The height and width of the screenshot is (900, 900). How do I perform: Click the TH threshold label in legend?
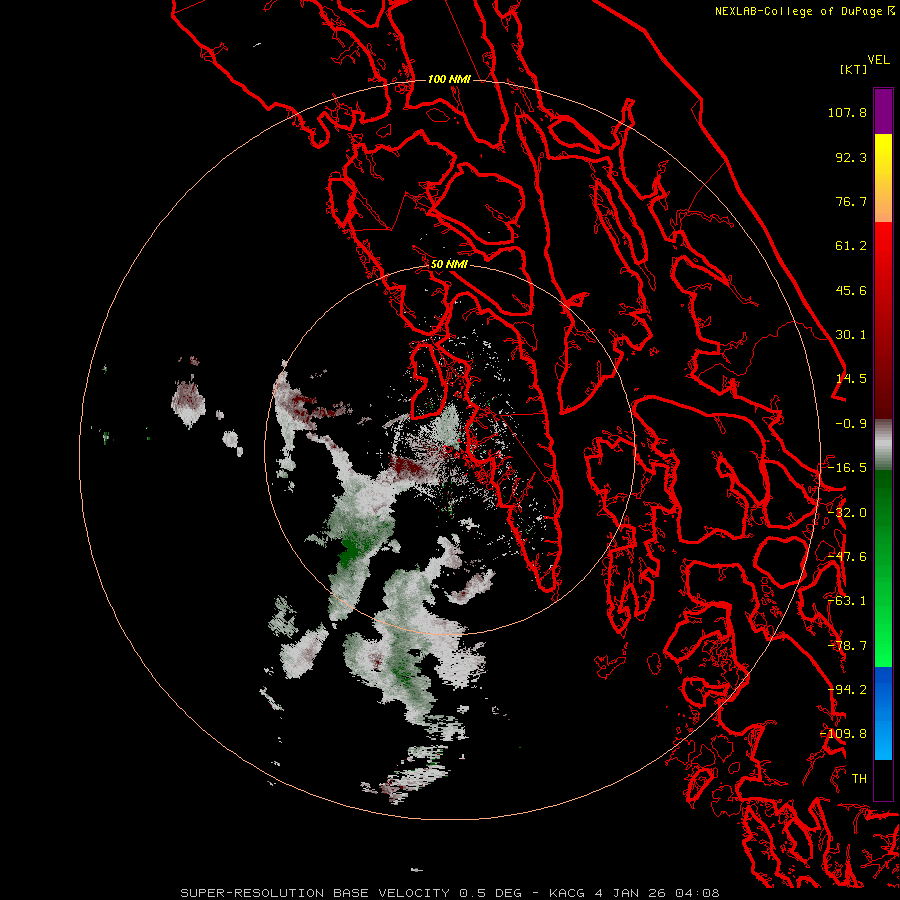[859, 779]
